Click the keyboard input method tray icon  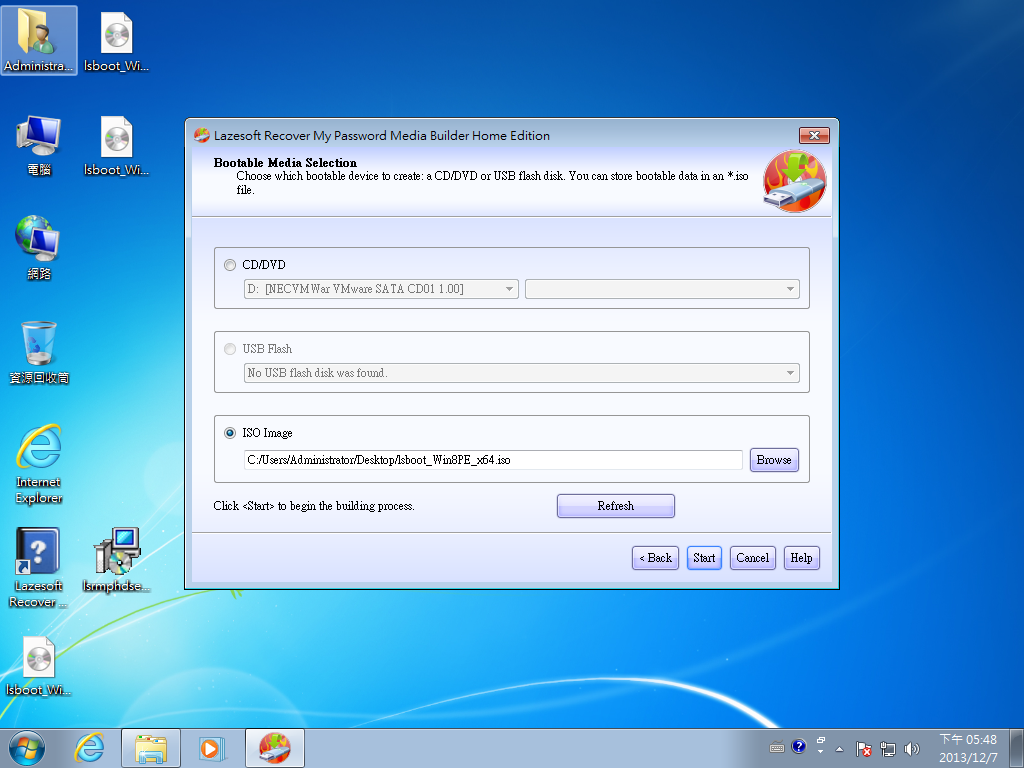777,747
